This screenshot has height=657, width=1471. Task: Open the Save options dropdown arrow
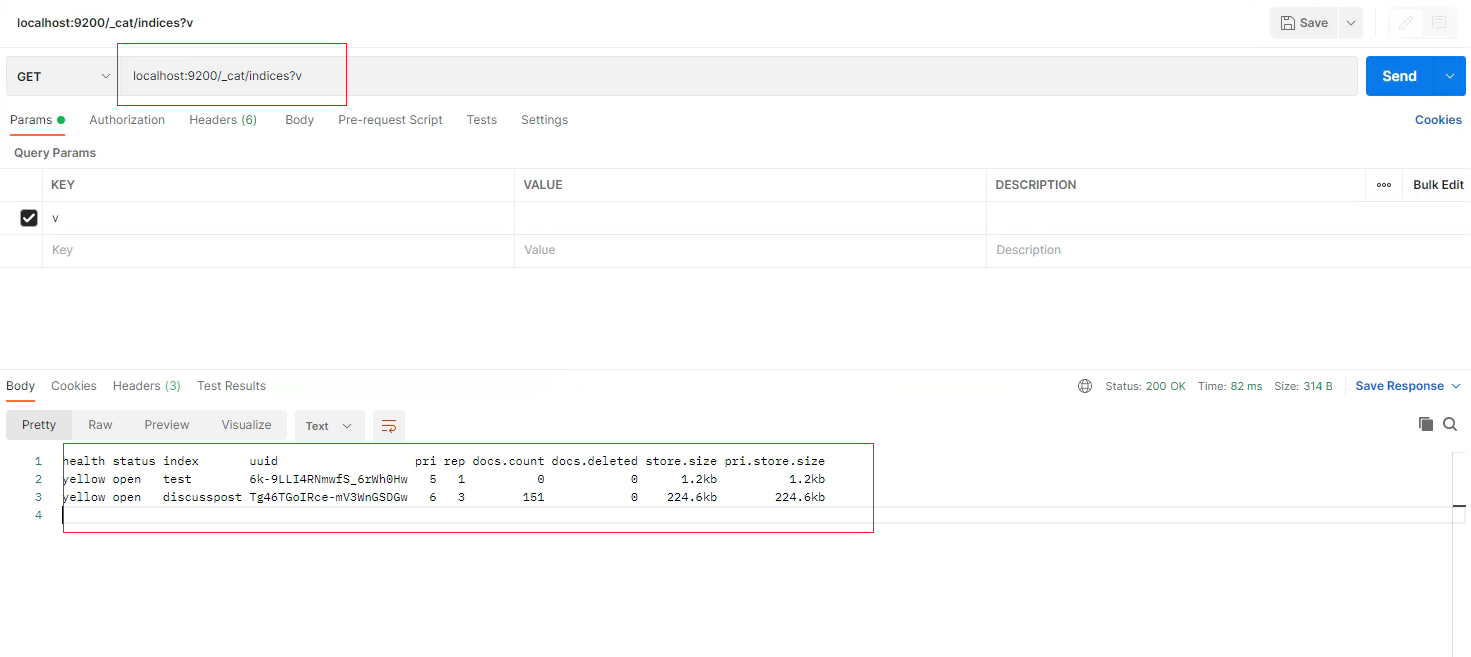1351,23
